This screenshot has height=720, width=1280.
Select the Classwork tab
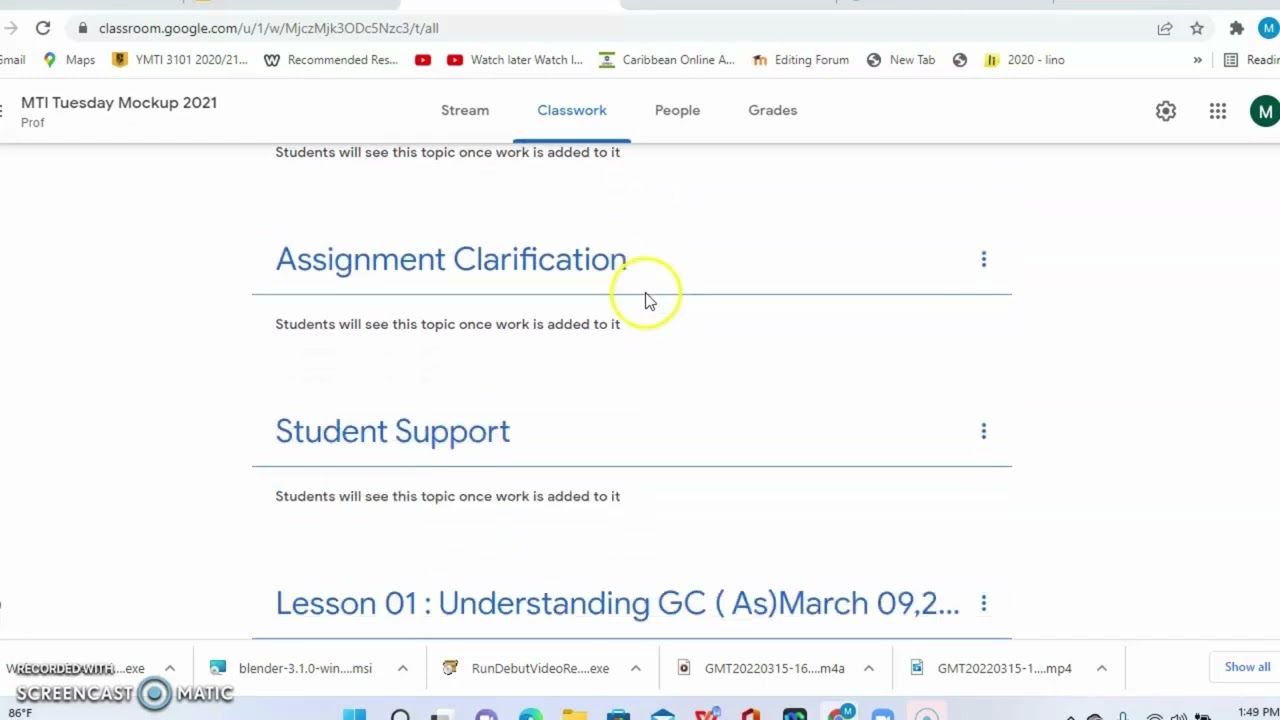[572, 110]
